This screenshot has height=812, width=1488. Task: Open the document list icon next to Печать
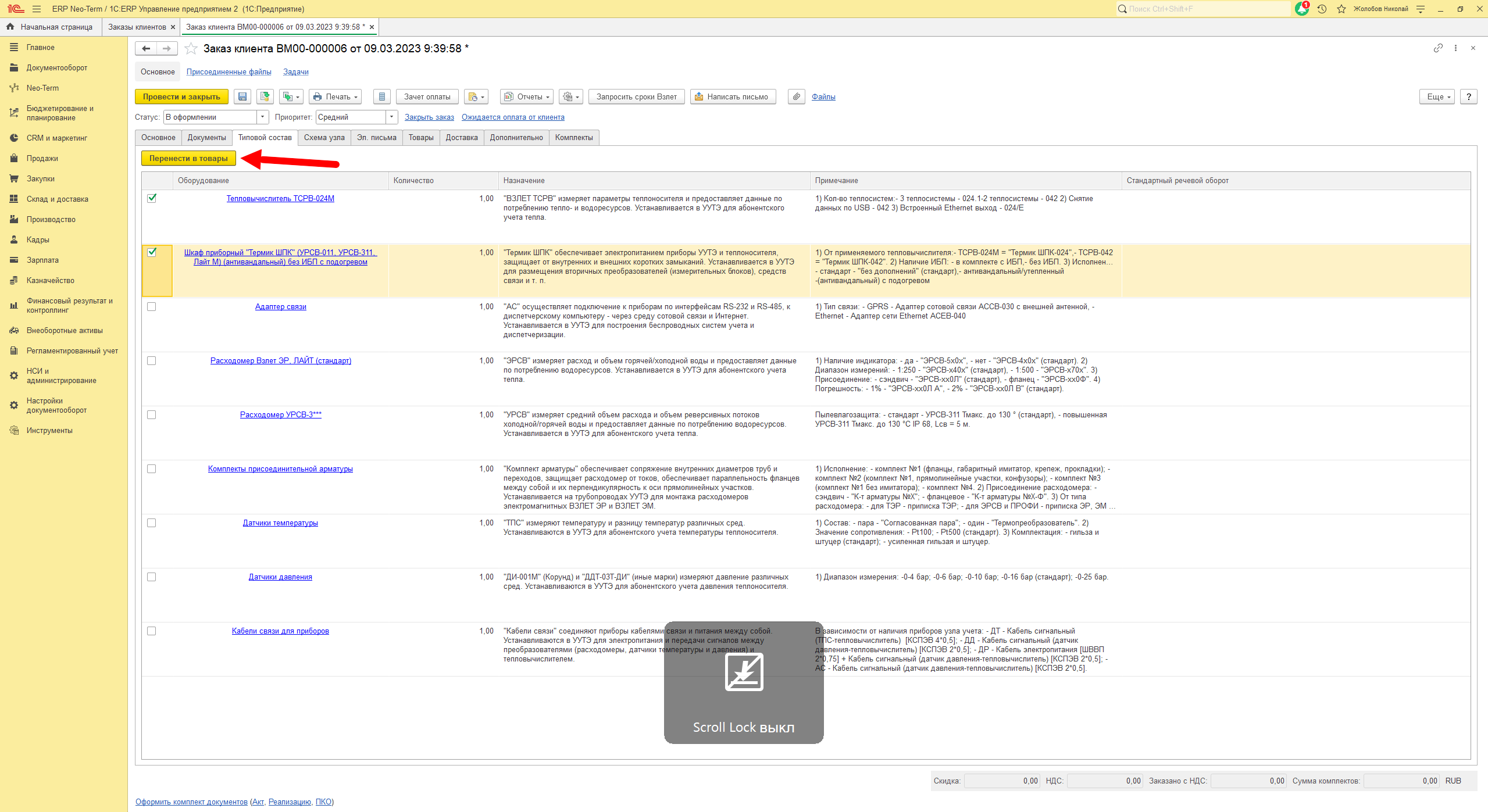click(x=381, y=96)
